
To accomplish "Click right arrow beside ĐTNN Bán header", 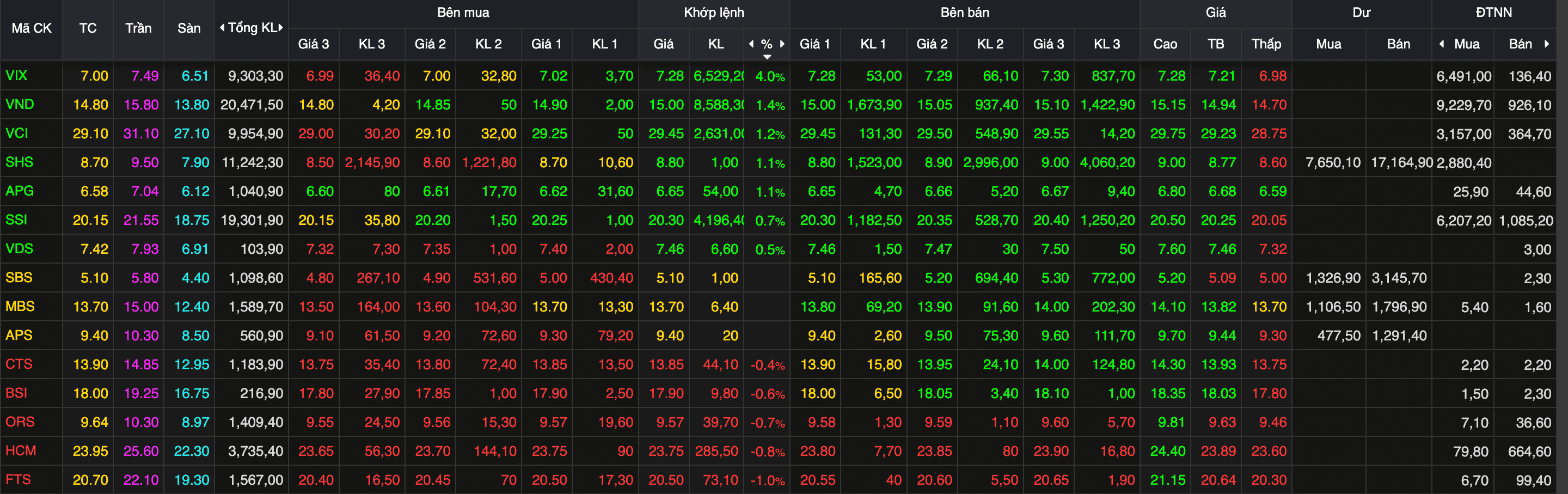I will coord(1547,44).
